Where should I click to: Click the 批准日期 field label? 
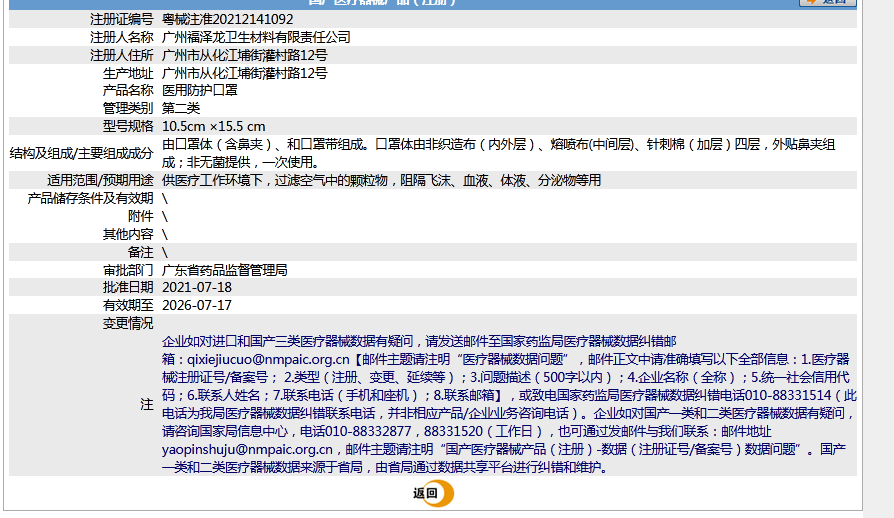[128, 287]
